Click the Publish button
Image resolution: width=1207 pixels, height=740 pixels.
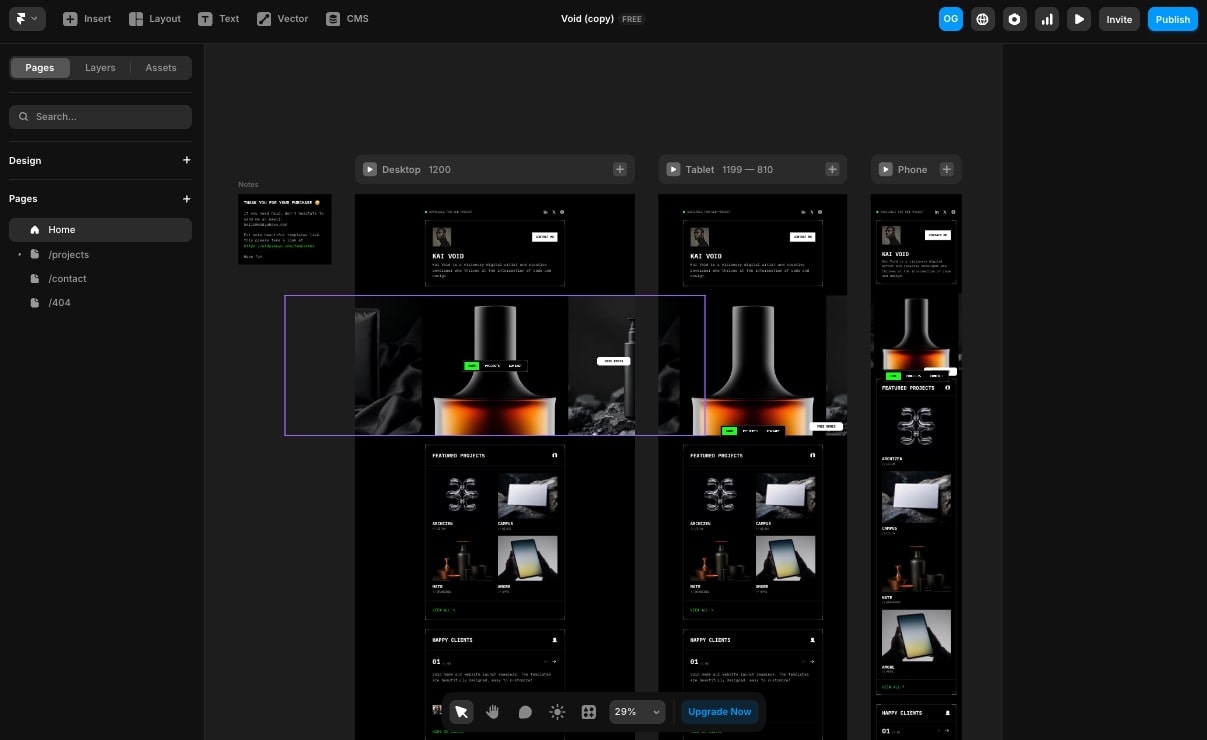pos(1172,19)
